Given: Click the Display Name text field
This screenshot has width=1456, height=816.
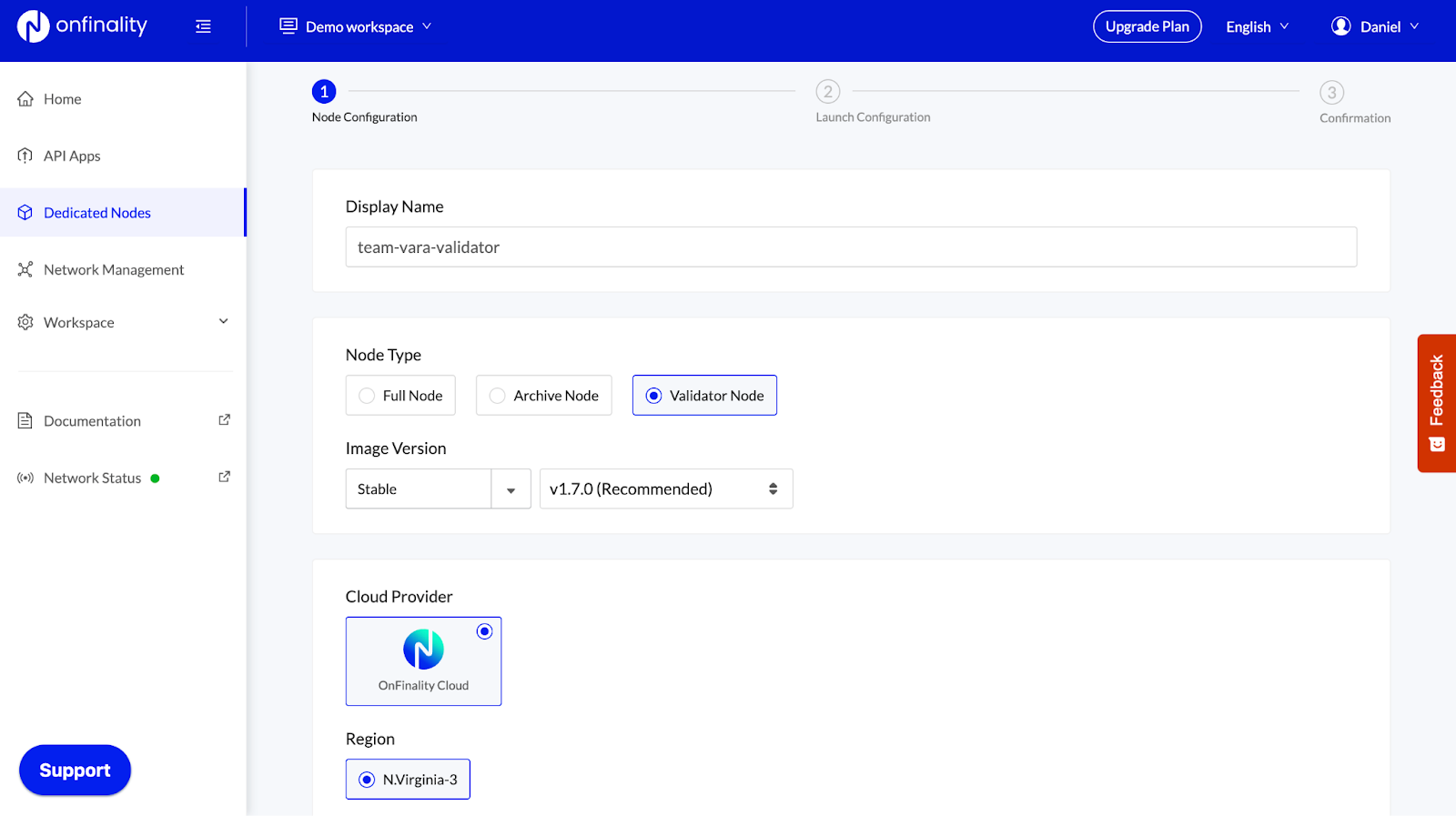Looking at the screenshot, I should point(851,247).
